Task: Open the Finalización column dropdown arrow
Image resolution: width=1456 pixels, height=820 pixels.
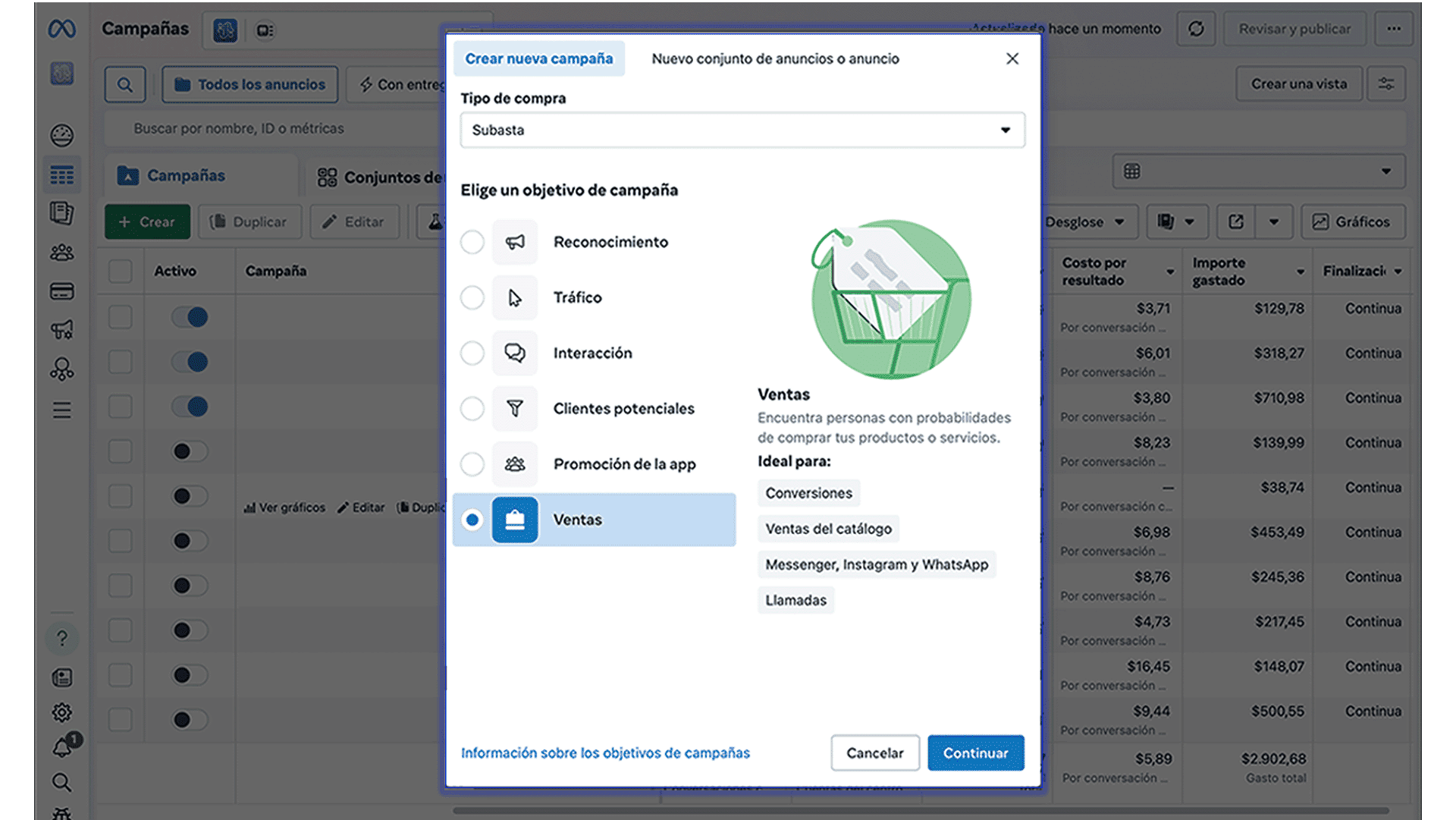Action: pos(1398,272)
